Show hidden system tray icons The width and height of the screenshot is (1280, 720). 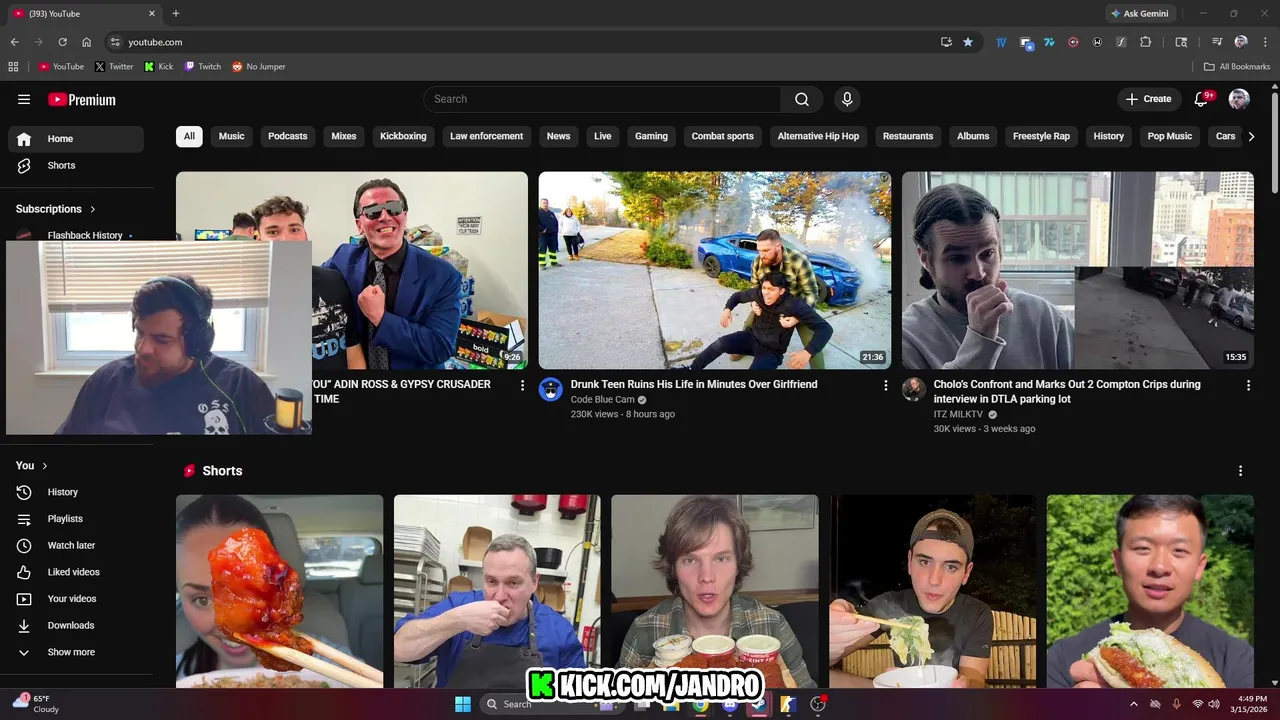(1133, 704)
